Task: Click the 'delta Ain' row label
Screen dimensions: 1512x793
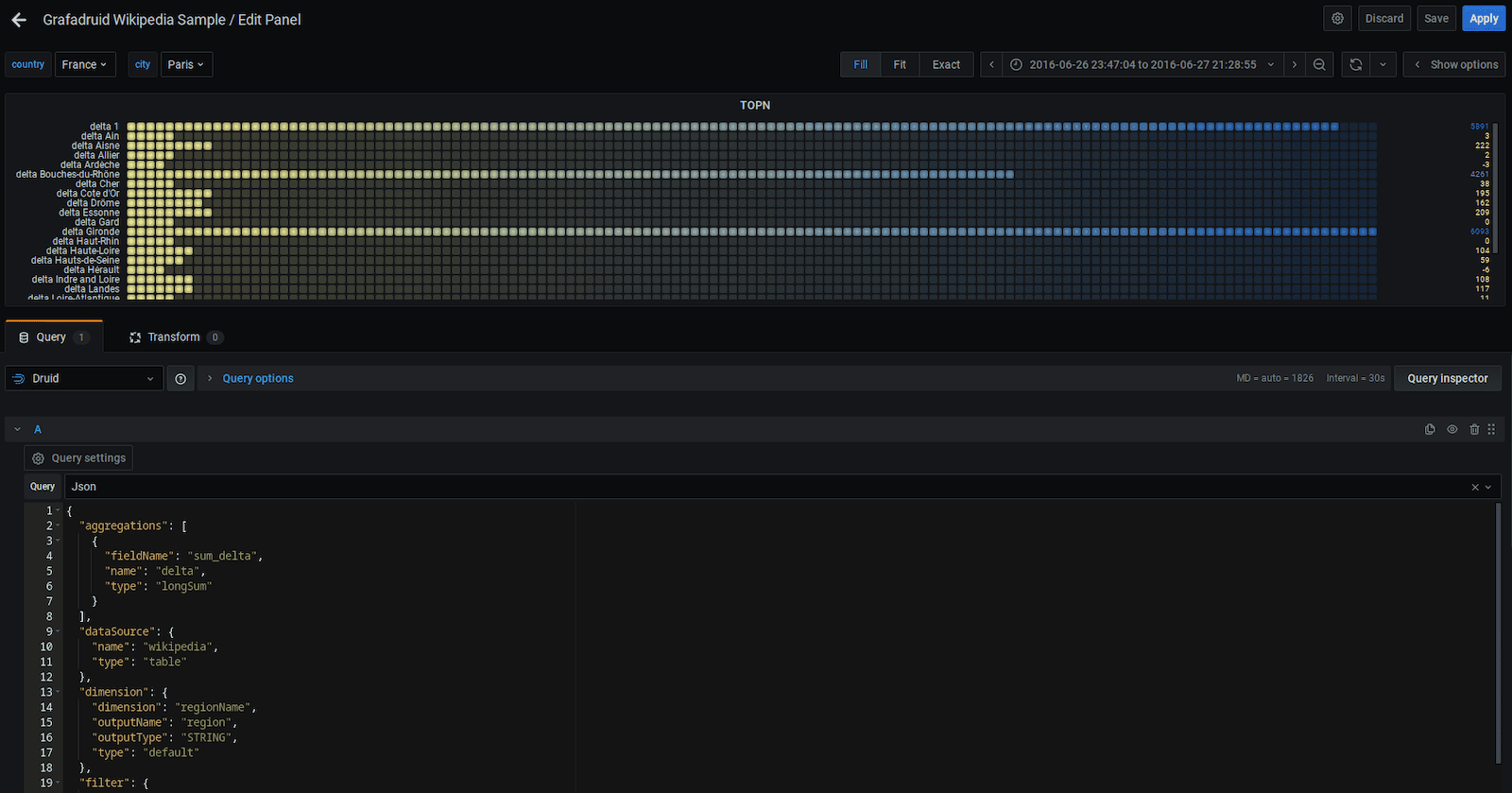Action: [x=100, y=136]
